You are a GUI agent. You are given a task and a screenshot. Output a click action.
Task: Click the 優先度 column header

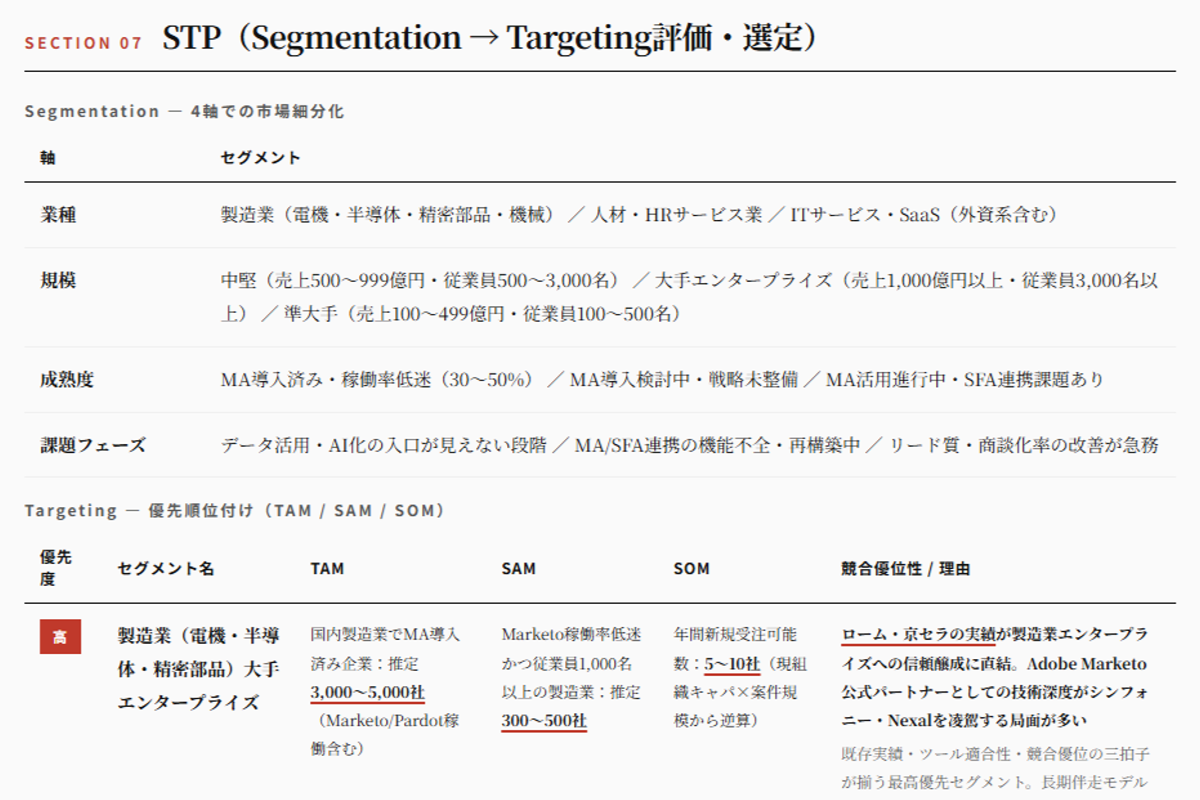[56, 568]
